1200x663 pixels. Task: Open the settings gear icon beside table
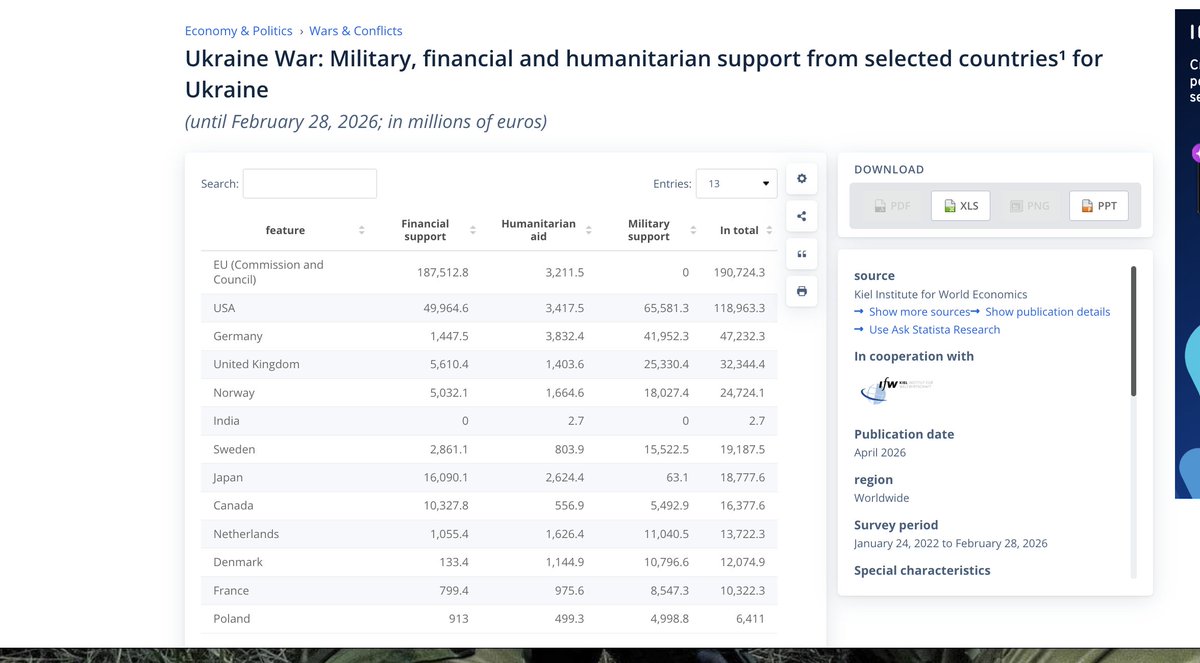(801, 179)
